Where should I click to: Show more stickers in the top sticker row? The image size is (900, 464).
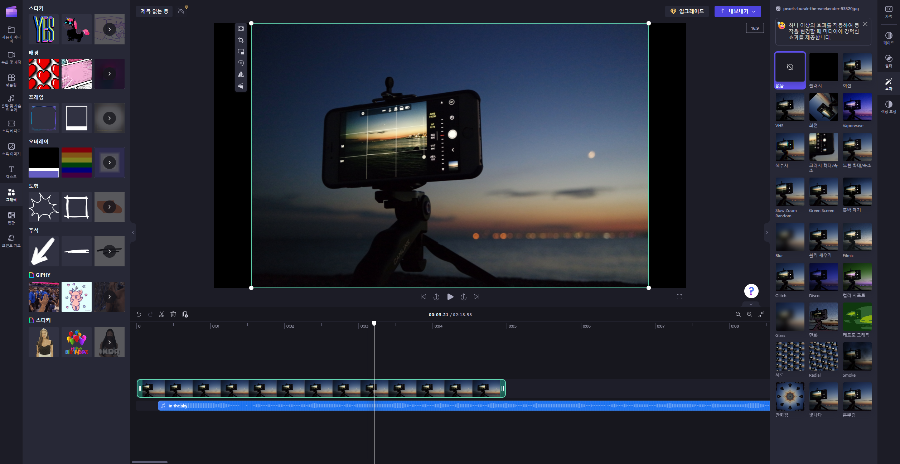pyautogui.click(x=109, y=29)
